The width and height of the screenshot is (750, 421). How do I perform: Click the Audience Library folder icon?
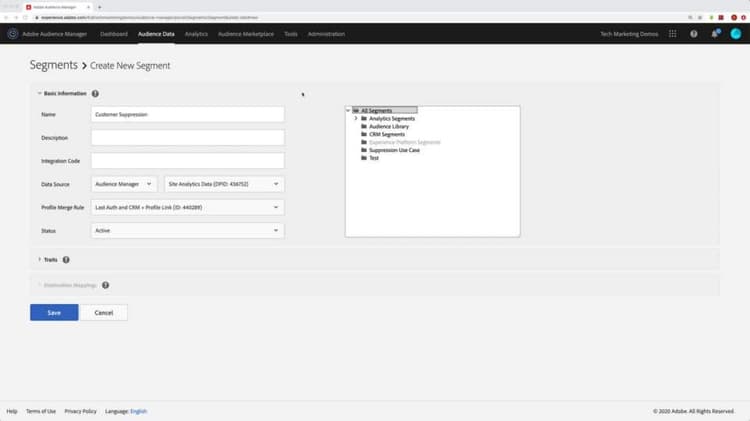click(364, 126)
